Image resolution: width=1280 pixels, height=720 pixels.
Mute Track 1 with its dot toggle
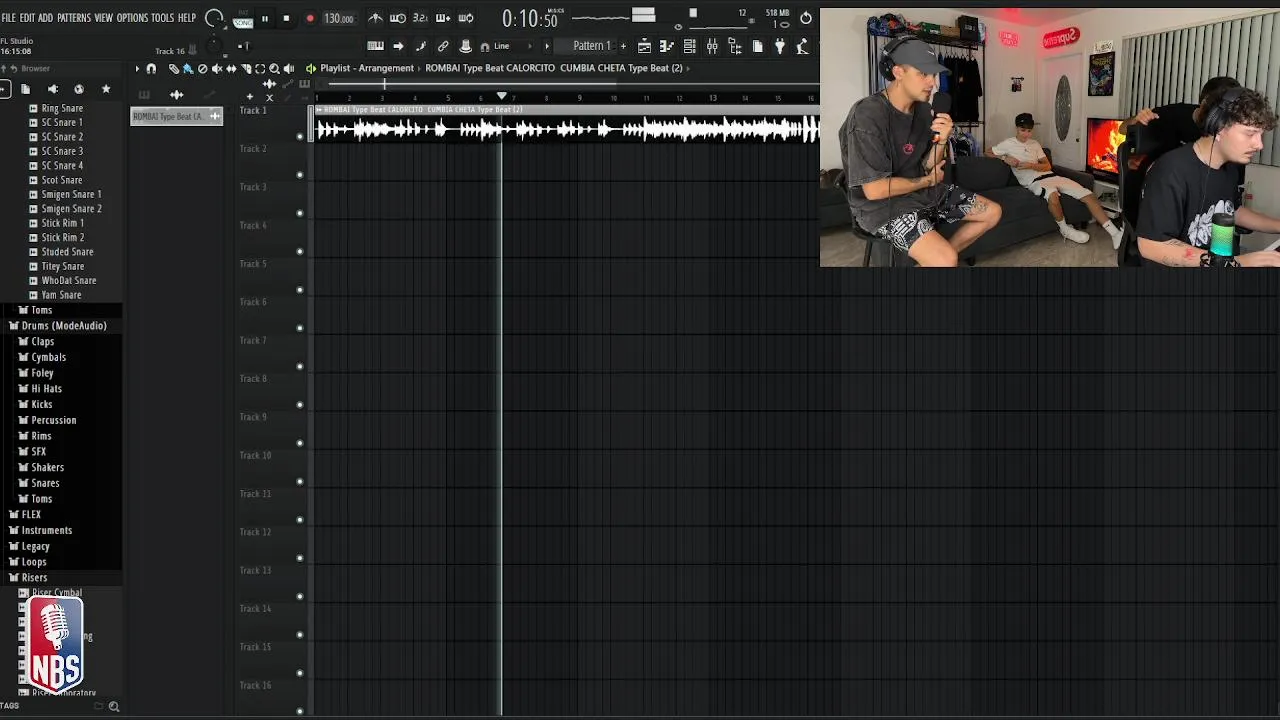(300, 137)
